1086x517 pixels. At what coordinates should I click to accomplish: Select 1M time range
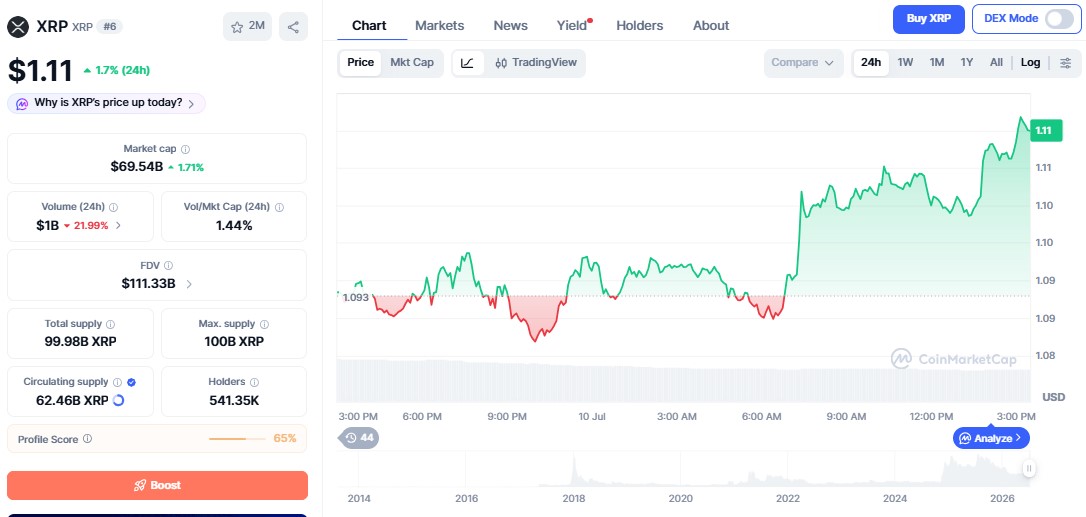(x=937, y=62)
